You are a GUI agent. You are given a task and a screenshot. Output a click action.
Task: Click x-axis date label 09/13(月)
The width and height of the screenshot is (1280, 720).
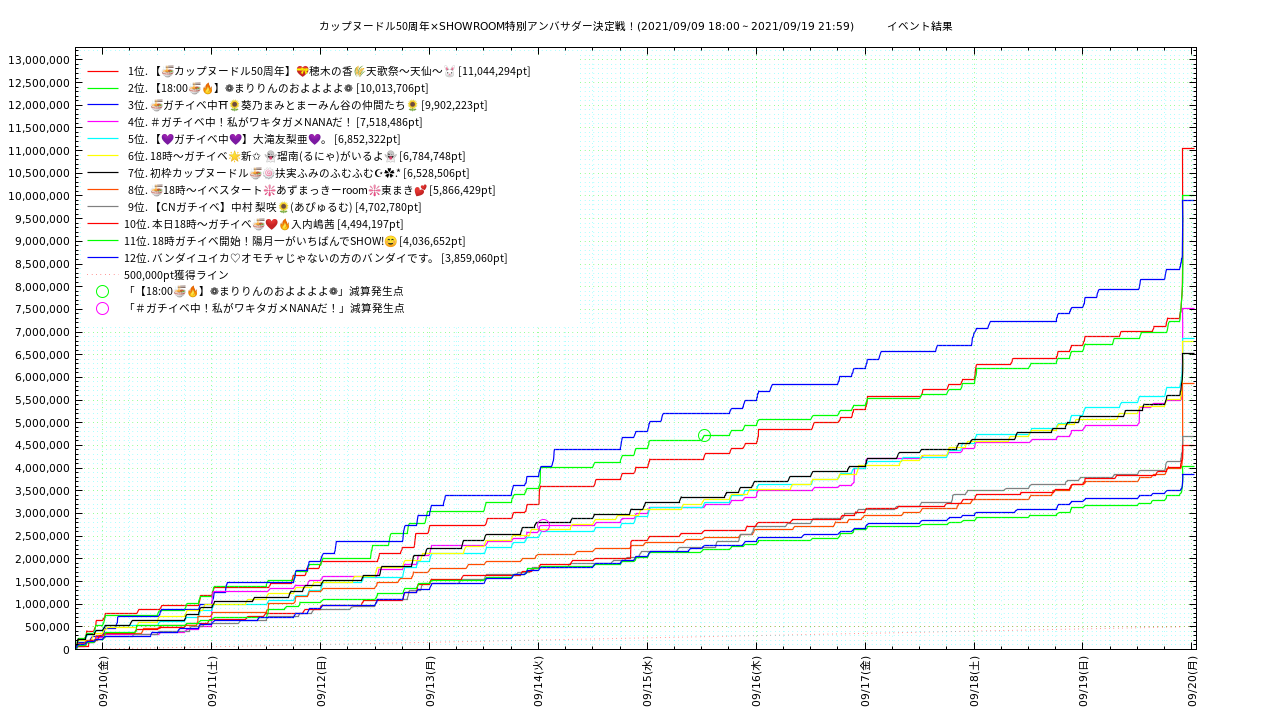coord(430,682)
